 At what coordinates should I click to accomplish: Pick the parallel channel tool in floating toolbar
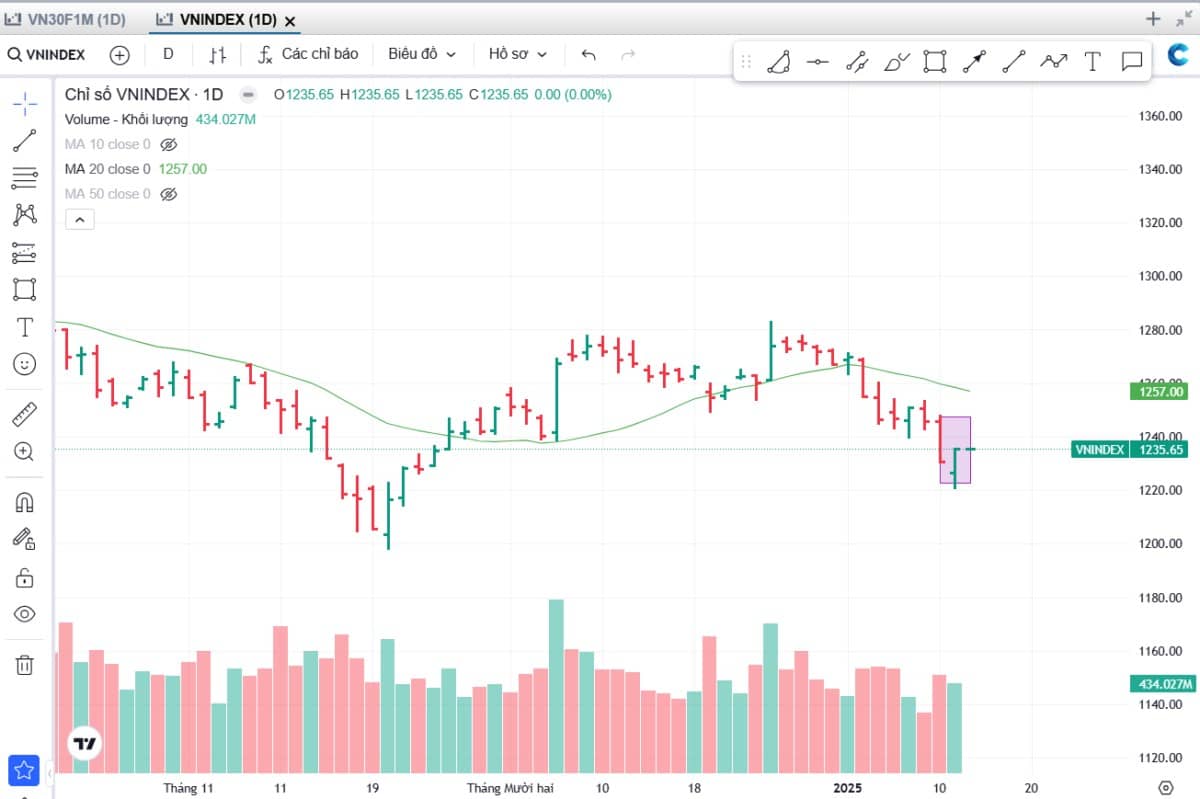pyautogui.click(x=857, y=62)
